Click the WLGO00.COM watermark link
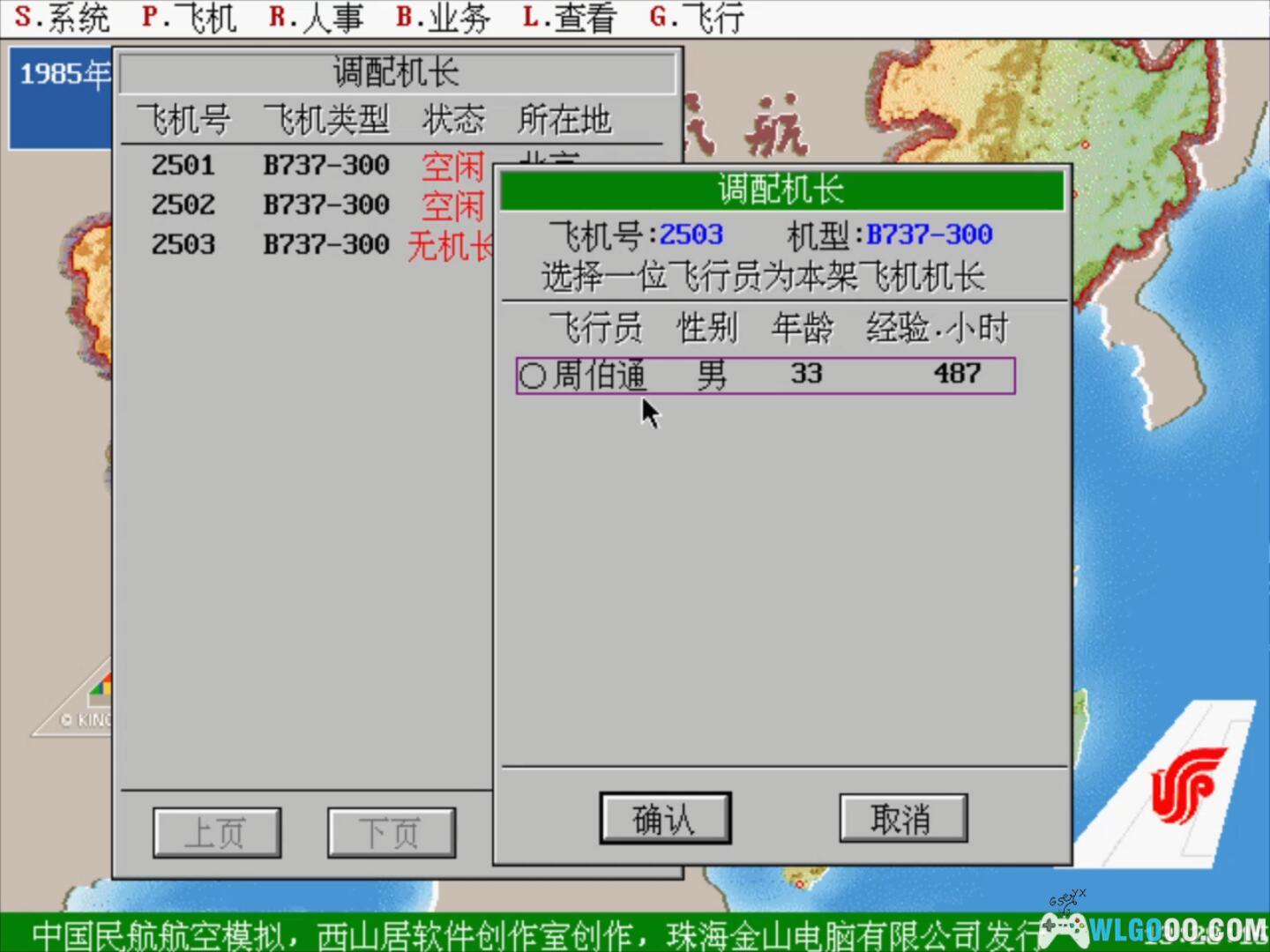This screenshot has height=952, width=1270. [1177, 930]
